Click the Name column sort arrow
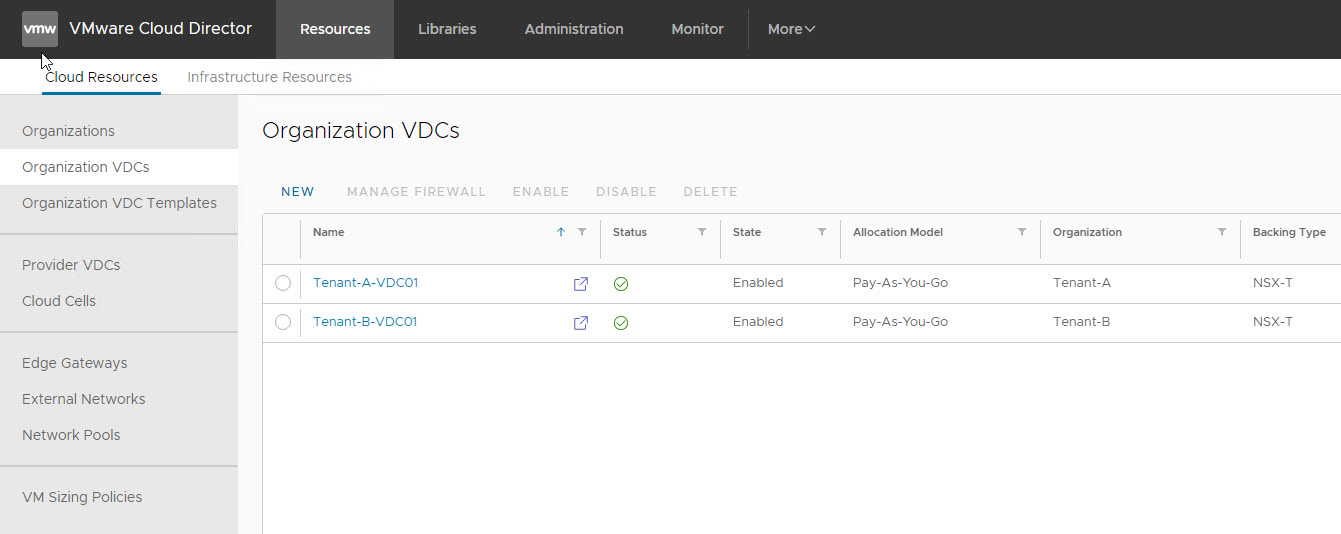The image size is (1341, 534). tap(561, 232)
